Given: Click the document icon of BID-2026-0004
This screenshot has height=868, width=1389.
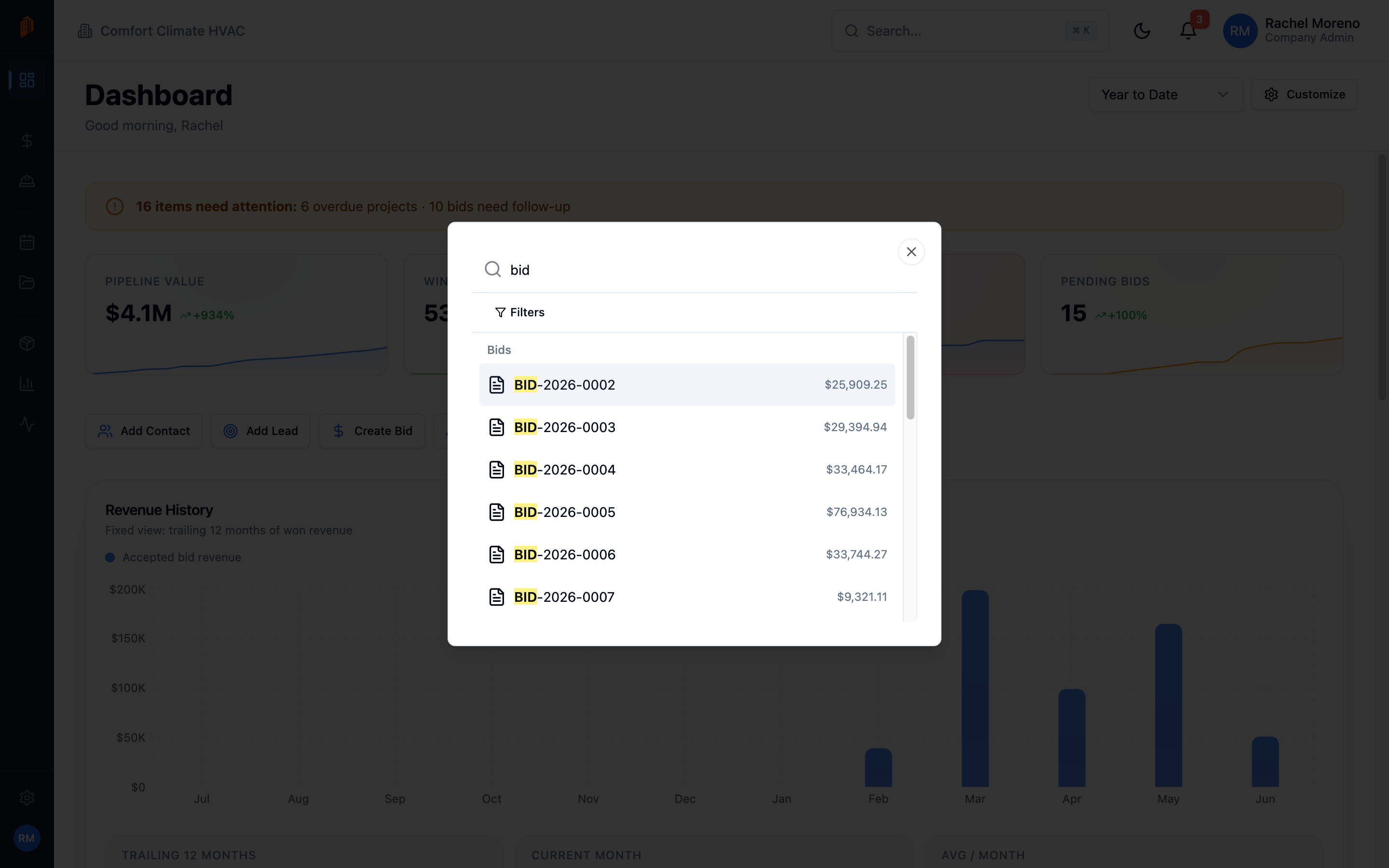Looking at the screenshot, I should (x=496, y=470).
